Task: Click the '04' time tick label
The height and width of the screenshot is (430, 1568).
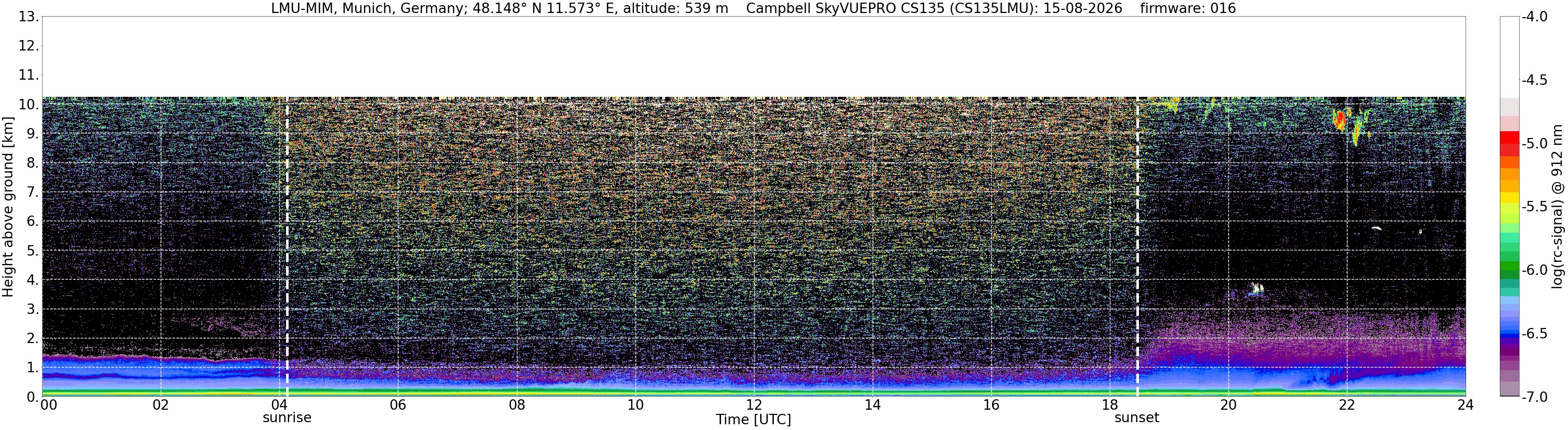Action: click(x=279, y=405)
